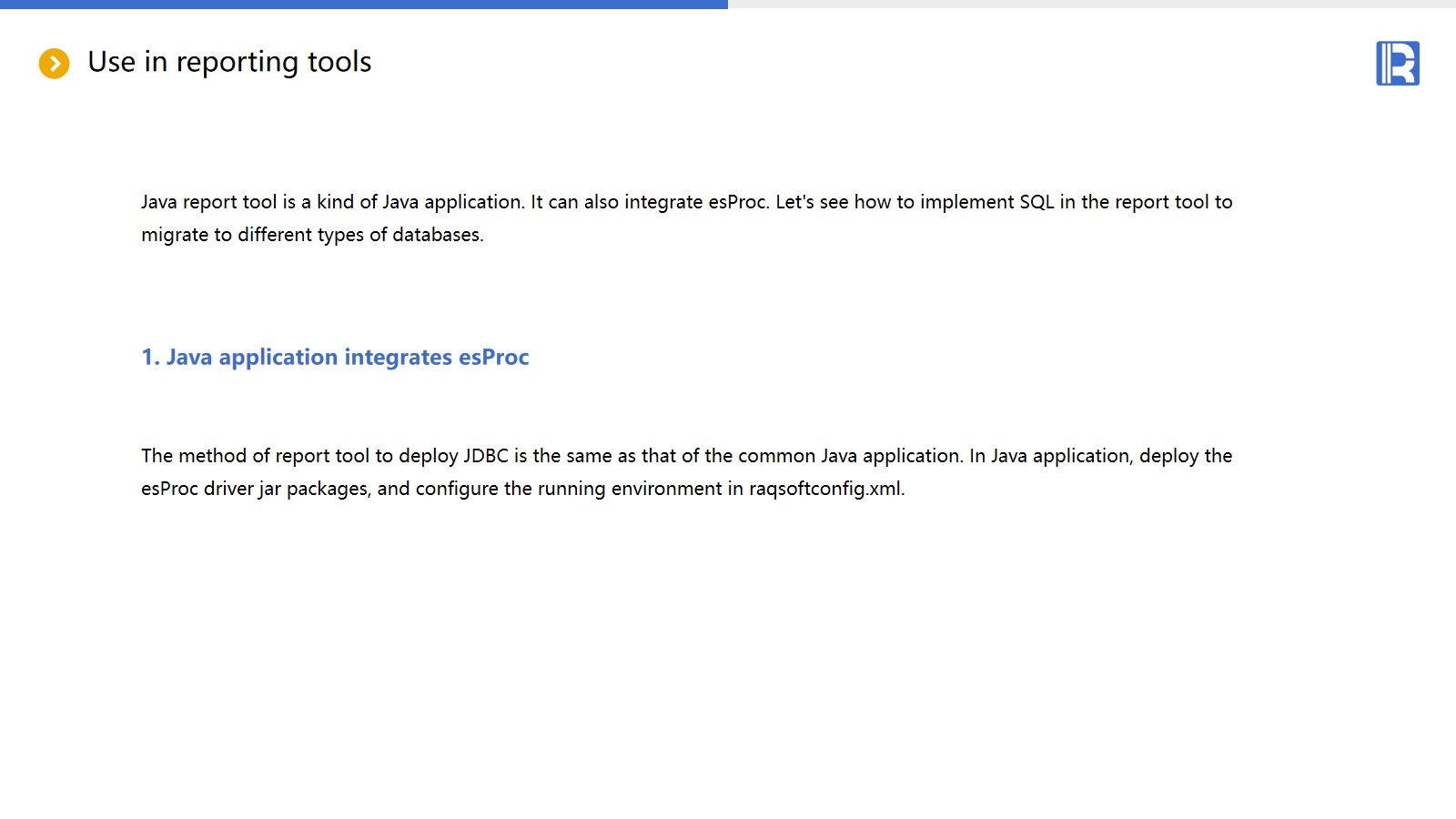The height and width of the screenshot is (819, 1456).
Task: Click the number '1.' in blue heading
Action: [150, 357]
